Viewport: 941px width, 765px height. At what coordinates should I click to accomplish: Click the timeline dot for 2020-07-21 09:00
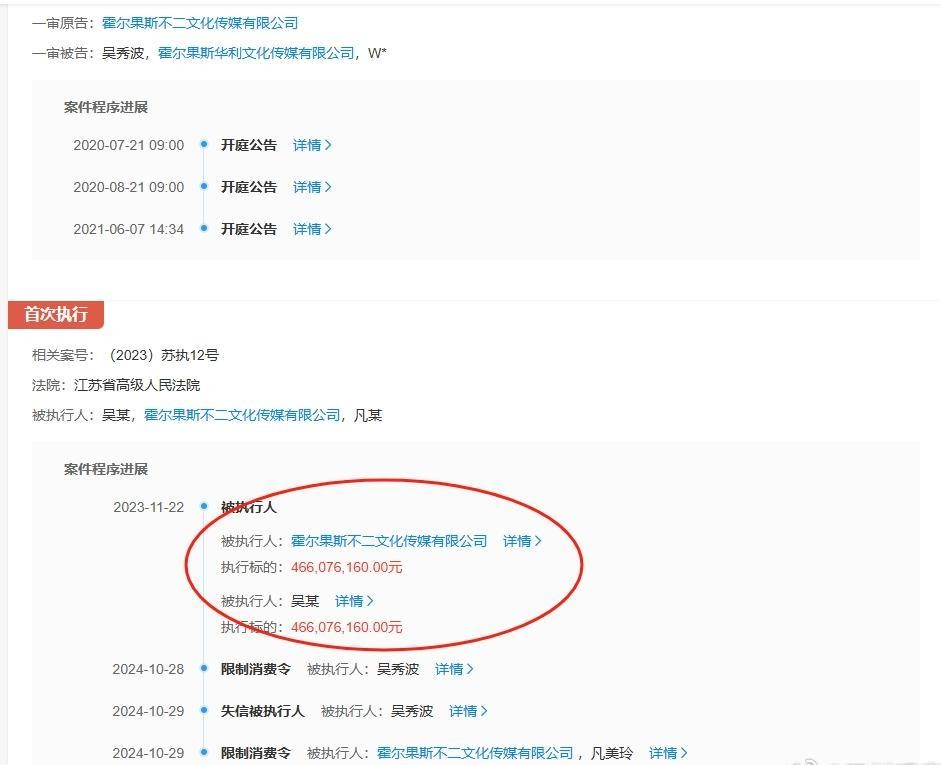tap(204, 145)
